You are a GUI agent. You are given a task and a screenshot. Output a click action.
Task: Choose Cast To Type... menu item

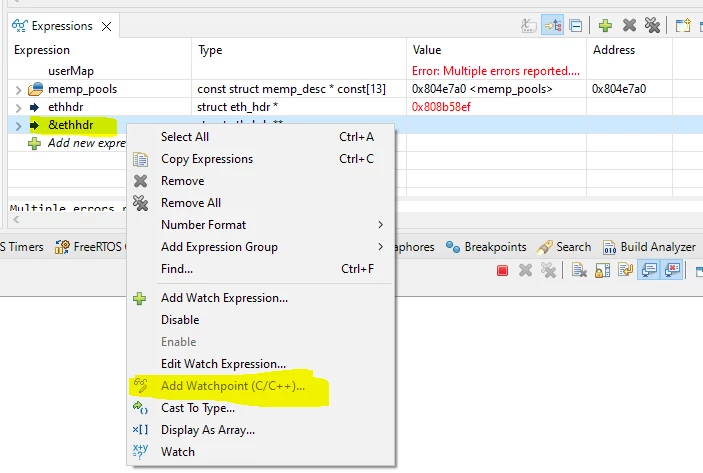(x=261, y=408)
